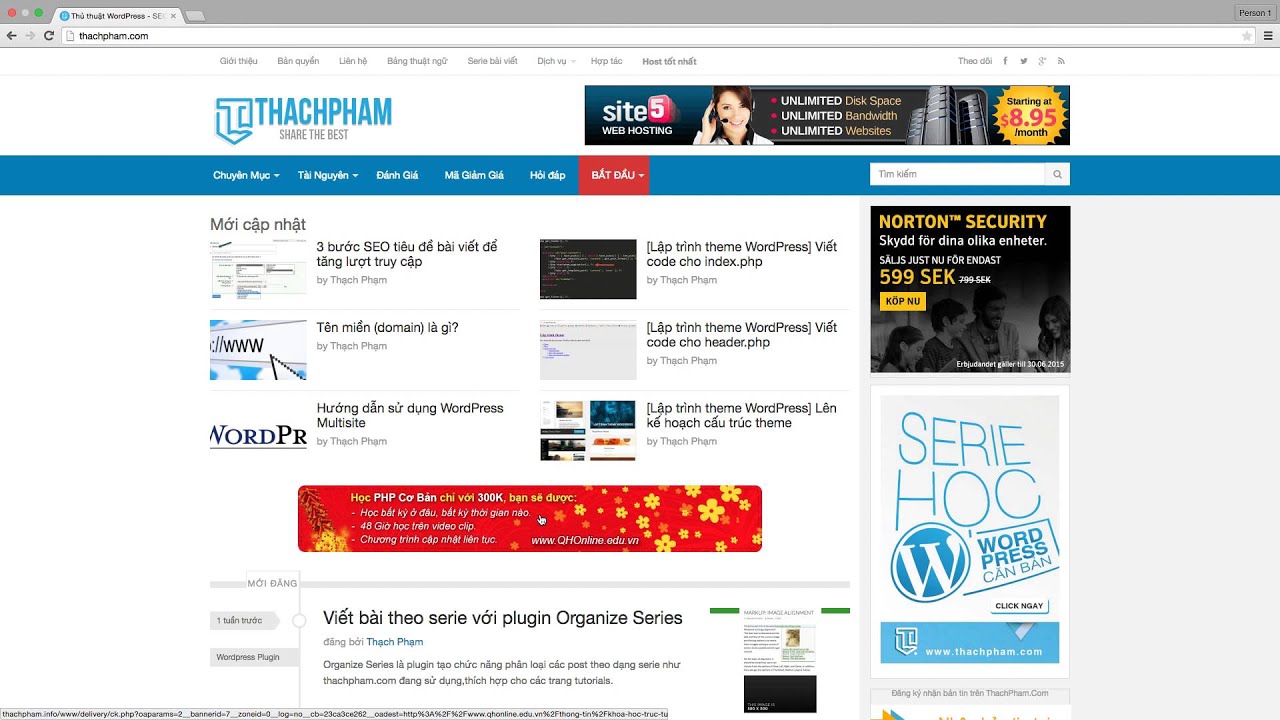Click the Mới đăng section tab
Screen dimensions: 1280x720
[x=272, y=583]
